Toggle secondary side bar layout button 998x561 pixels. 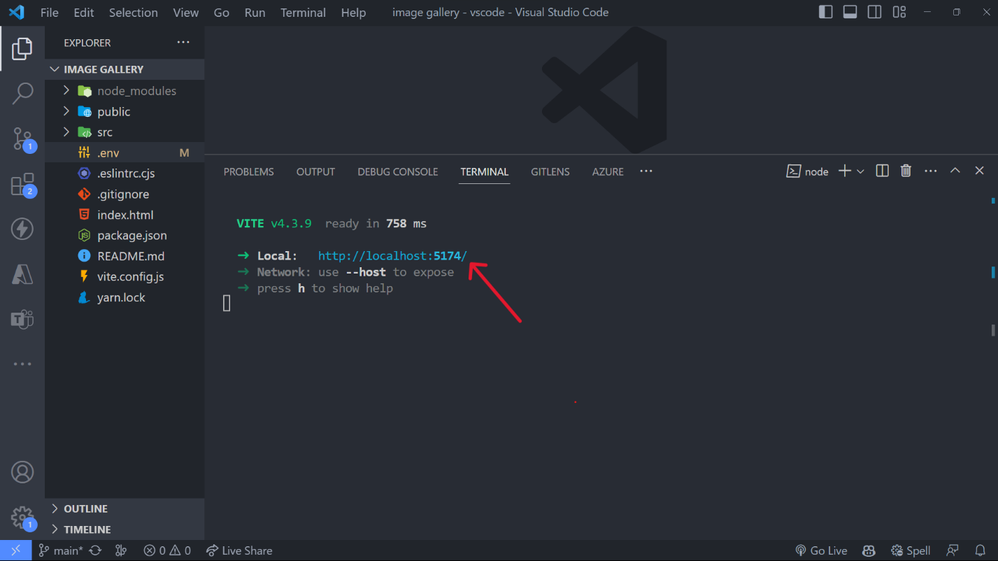[875, 12]
